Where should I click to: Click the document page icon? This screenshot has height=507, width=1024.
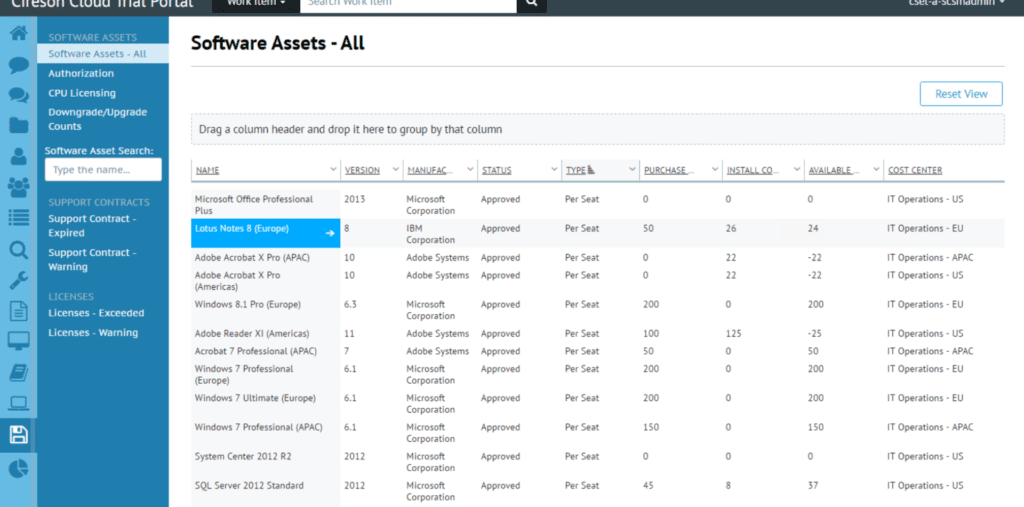point(18,311)
